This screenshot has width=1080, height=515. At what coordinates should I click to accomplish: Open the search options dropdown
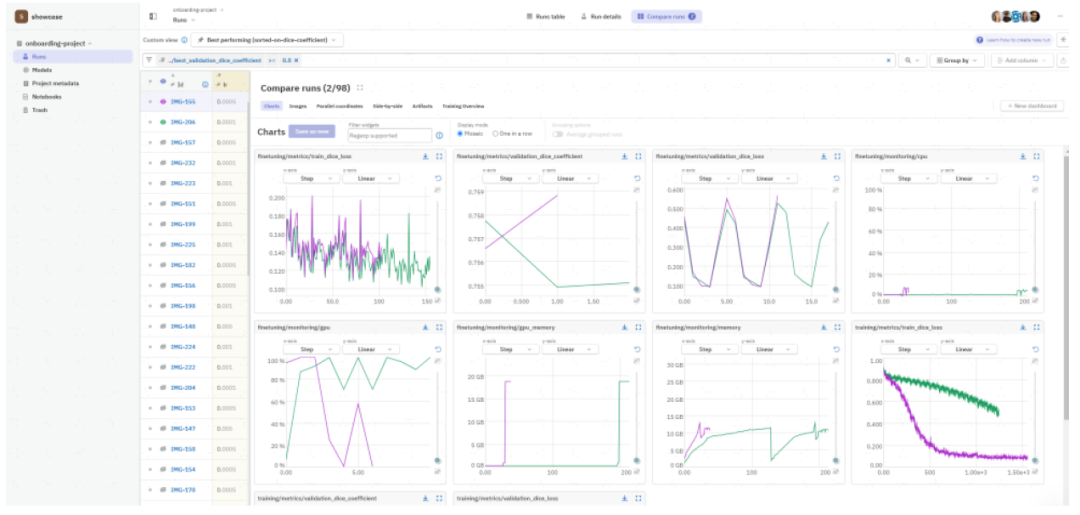[x=912, y=61]
